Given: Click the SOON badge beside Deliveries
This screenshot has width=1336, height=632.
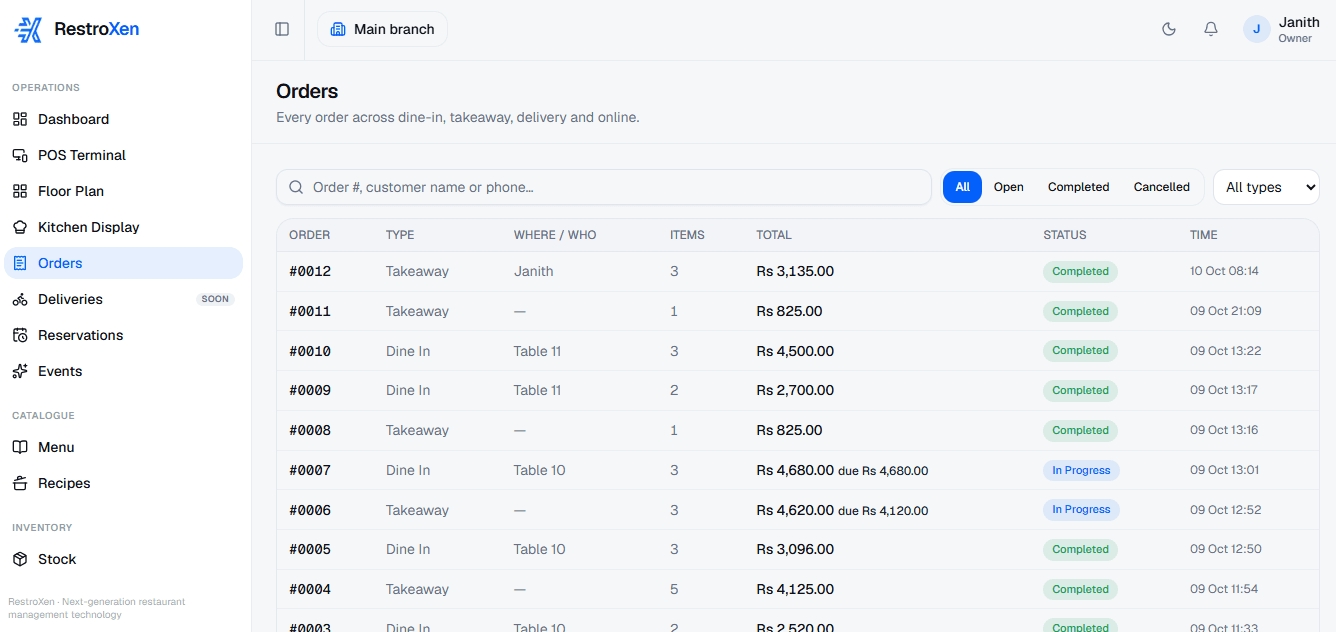Looking at the screenshot, I should pos(215,299).
